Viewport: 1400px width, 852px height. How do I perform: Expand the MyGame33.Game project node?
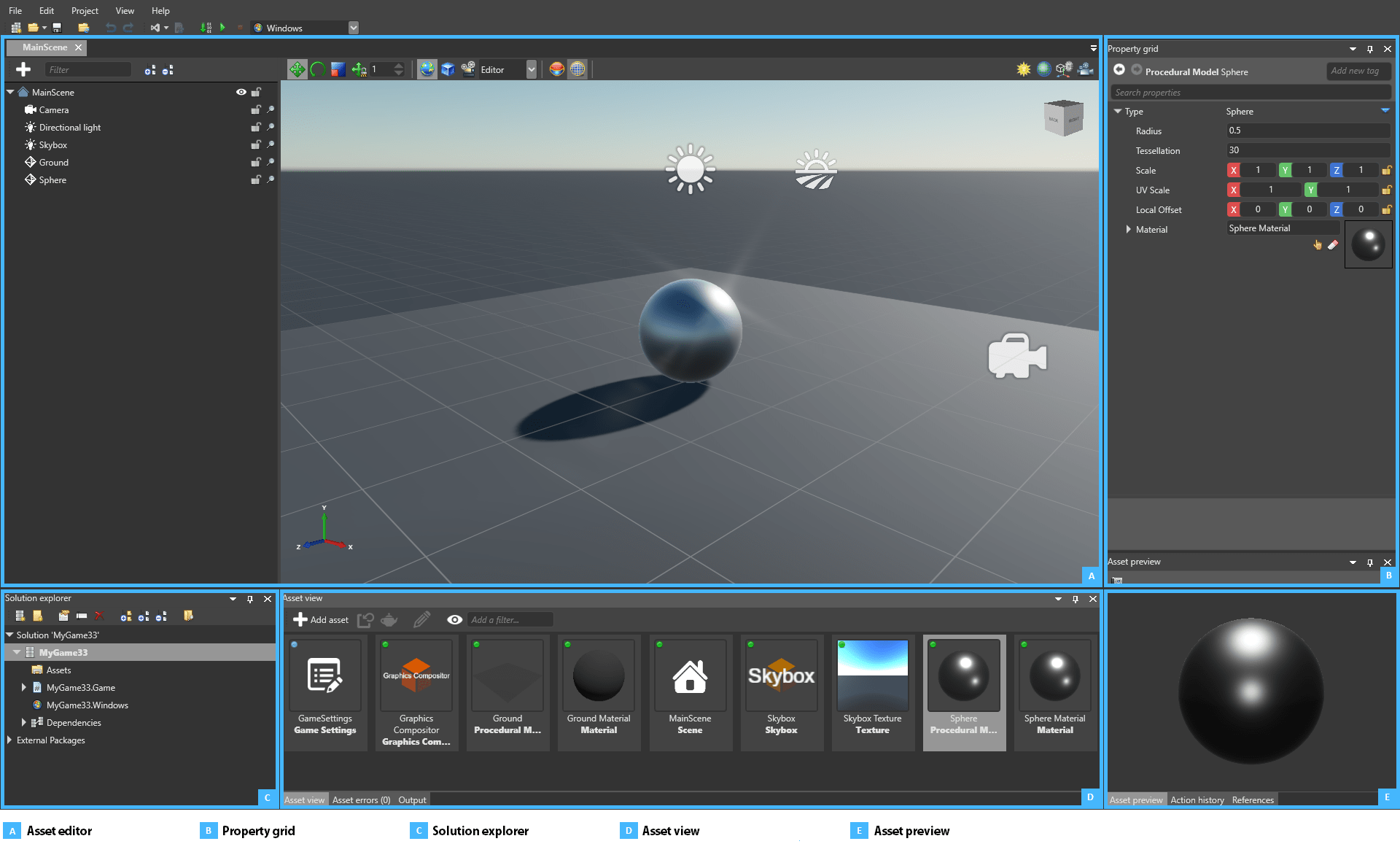point(26,687)
